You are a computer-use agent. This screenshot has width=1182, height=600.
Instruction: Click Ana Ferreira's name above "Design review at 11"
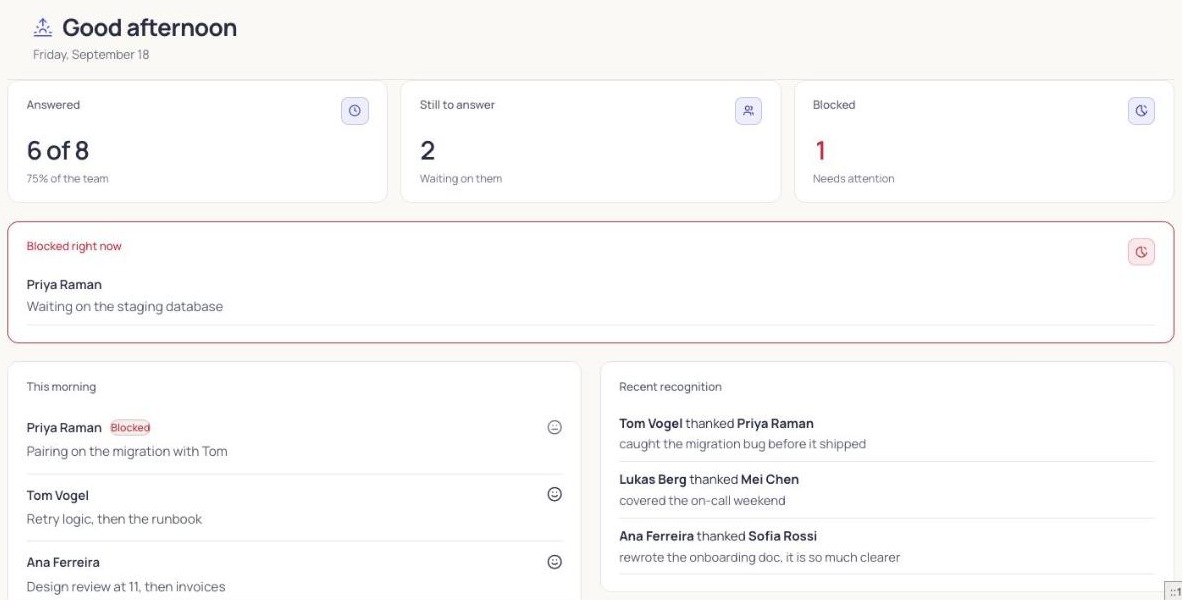click(x=63, y=562)
